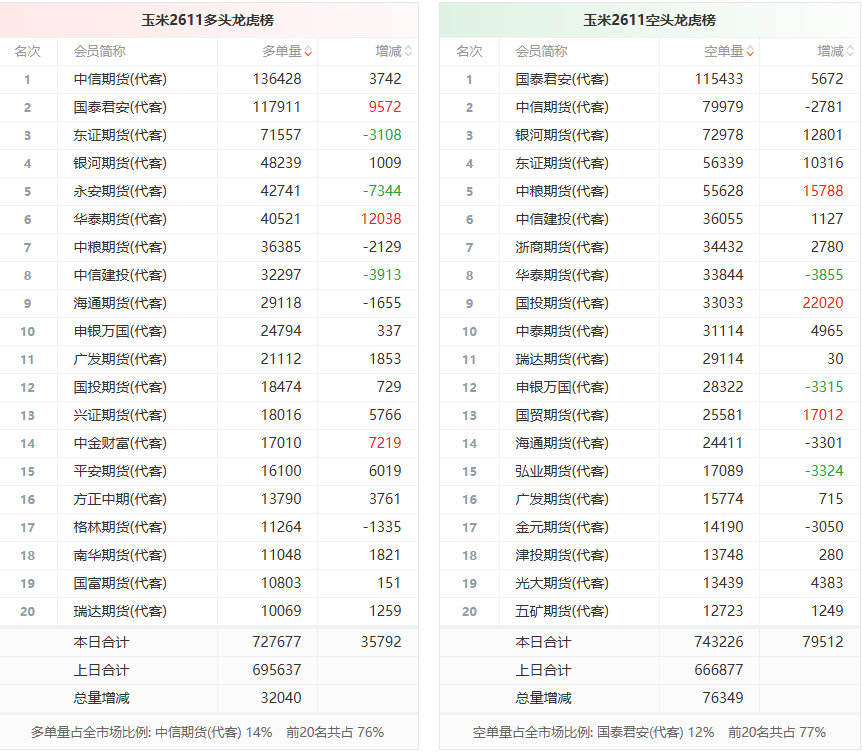The width and height of the screenshot is (863, 752).
Task: Sort short table by 增减 arrow icon
Action: tap(850, 51)
